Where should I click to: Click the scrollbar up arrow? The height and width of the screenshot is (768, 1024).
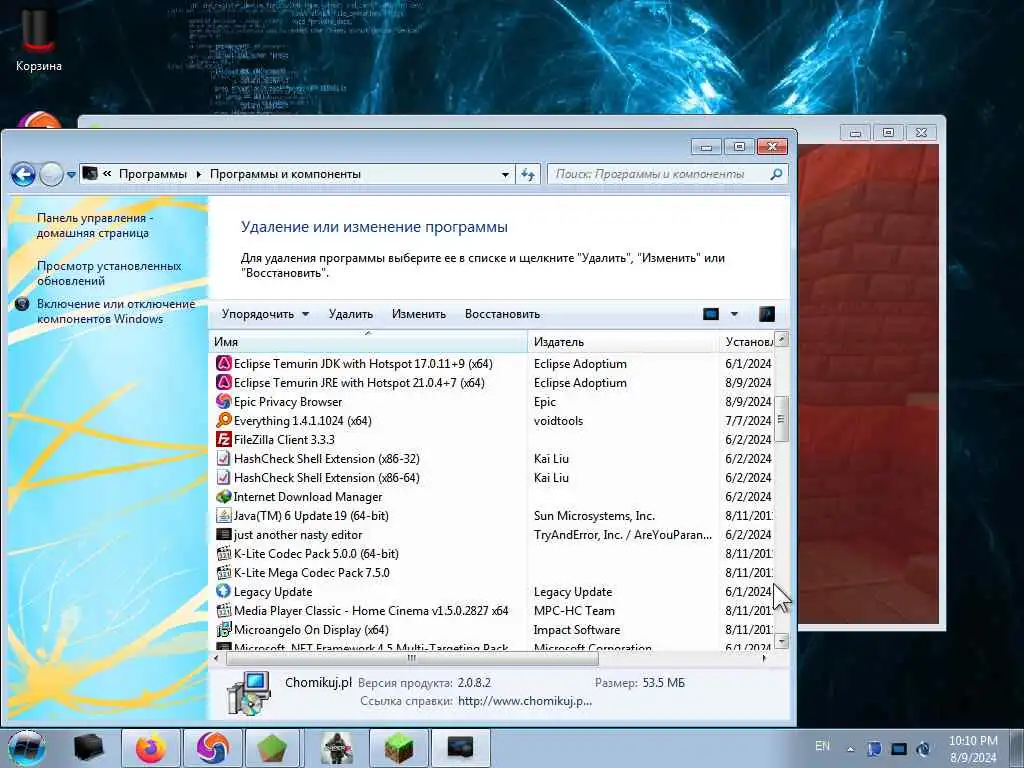(781, 340)
